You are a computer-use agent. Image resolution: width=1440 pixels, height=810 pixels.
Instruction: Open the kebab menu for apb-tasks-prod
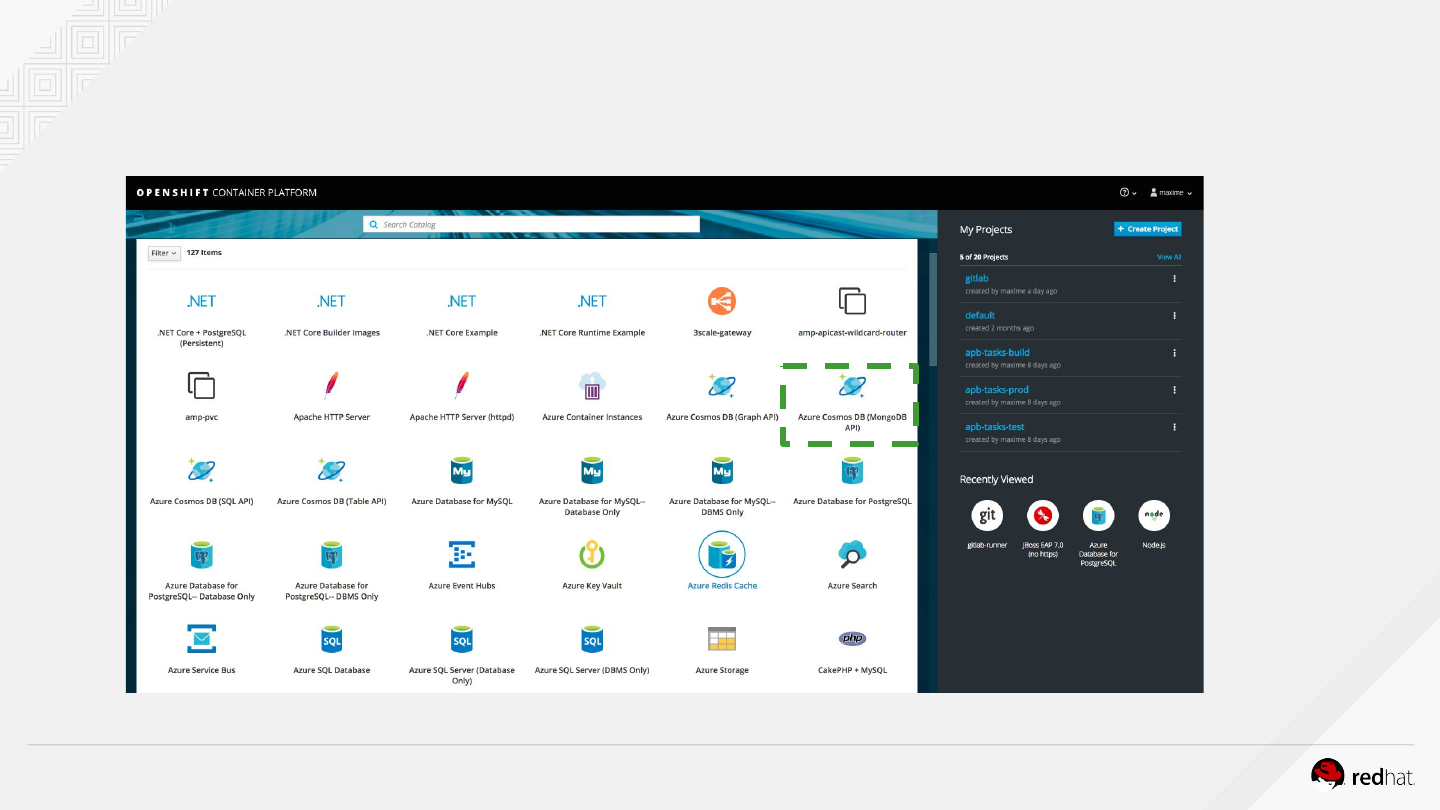point(1174,390)
